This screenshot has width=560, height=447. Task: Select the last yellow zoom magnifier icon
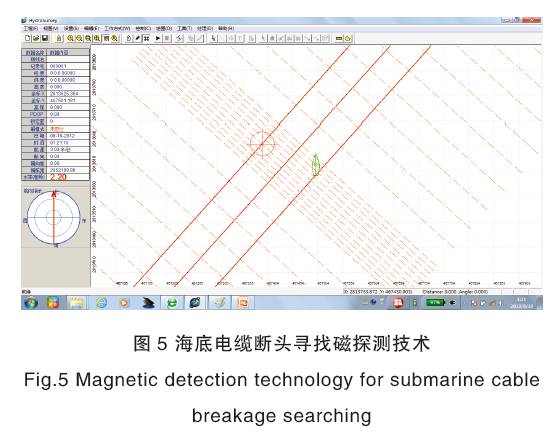[x=115, y=38]
